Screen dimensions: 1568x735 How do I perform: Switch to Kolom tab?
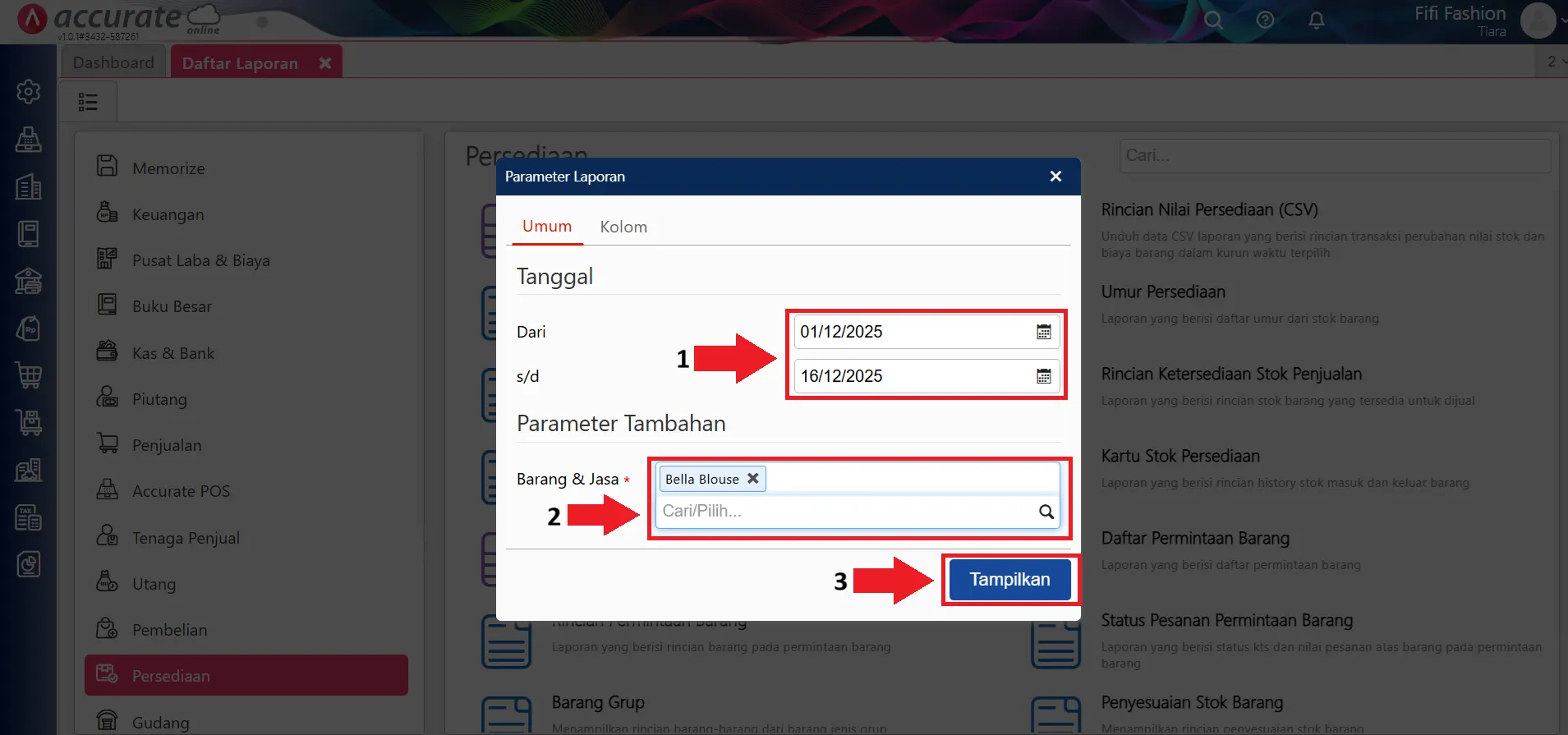pos(623,227)
